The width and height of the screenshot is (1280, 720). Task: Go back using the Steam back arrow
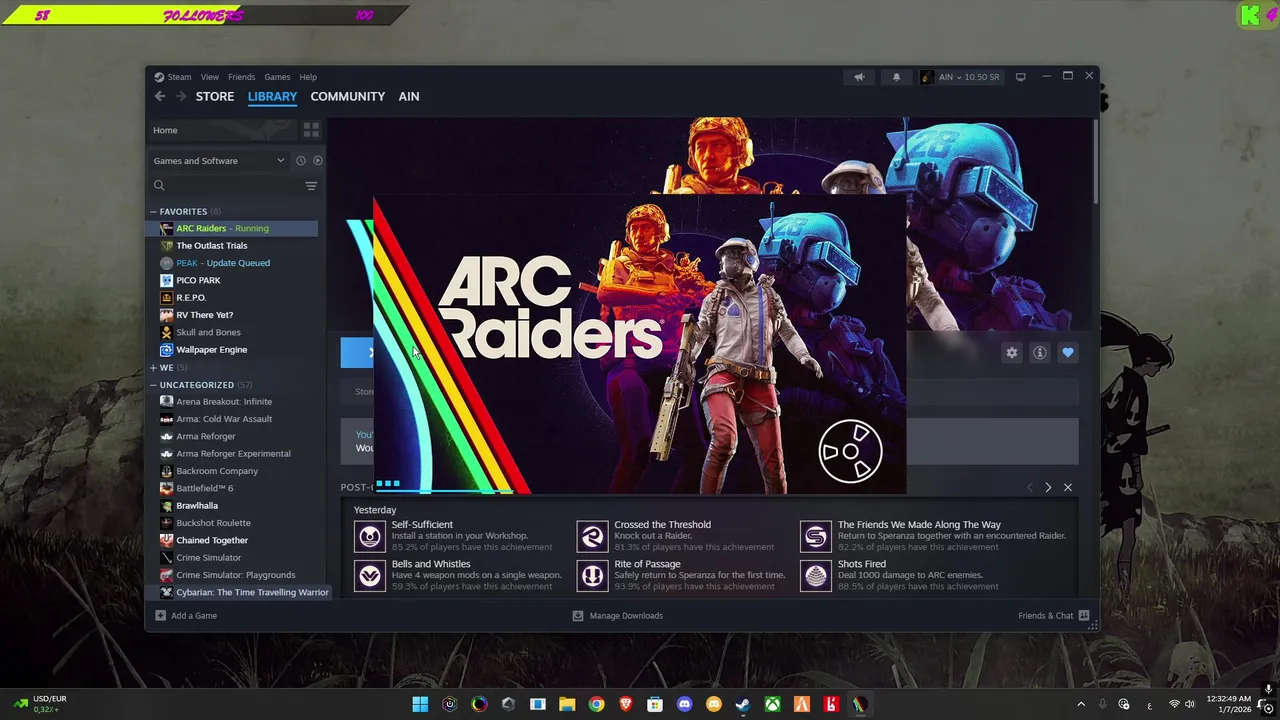pos(160,96)
